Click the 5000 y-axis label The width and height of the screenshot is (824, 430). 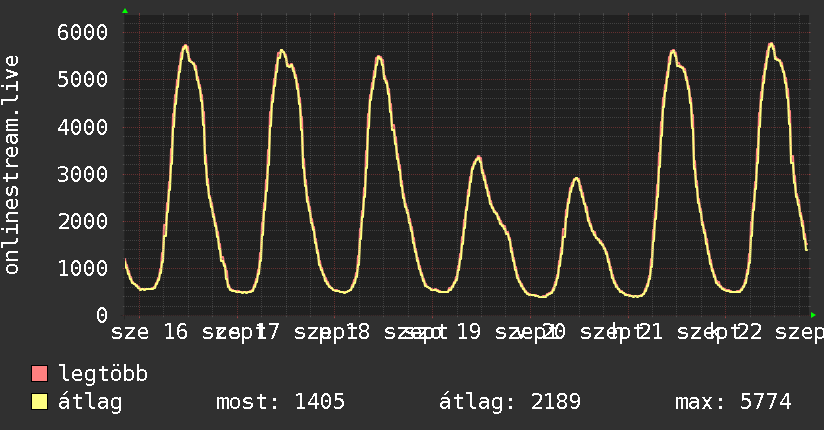83,80
